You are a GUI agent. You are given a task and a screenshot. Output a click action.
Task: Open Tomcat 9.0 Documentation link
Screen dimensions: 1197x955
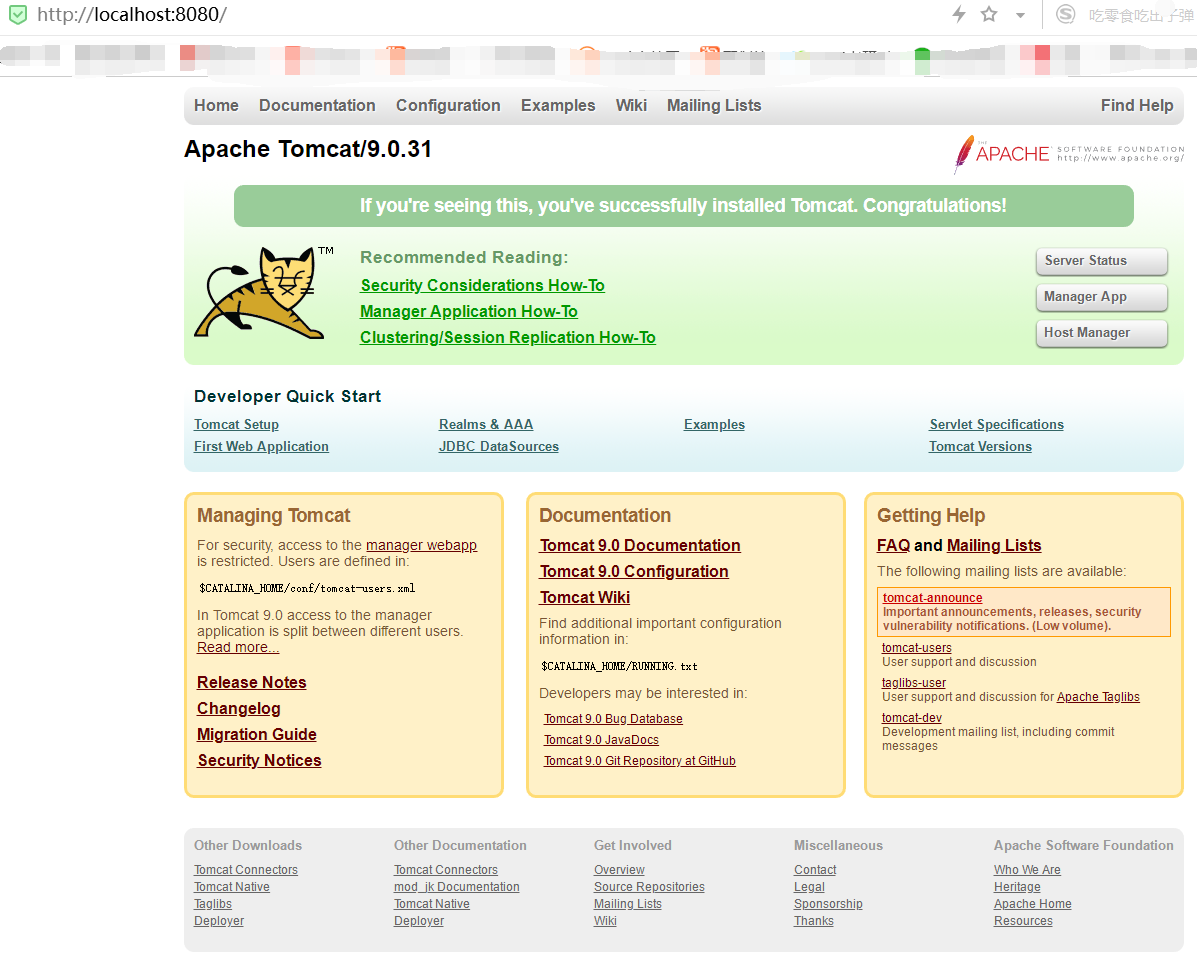pos(640,546)
